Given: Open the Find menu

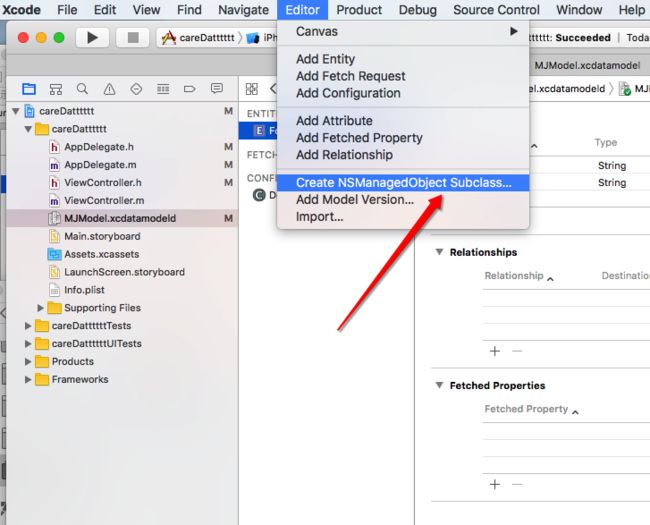Looking at the screenshot, I should coord(189,10).
